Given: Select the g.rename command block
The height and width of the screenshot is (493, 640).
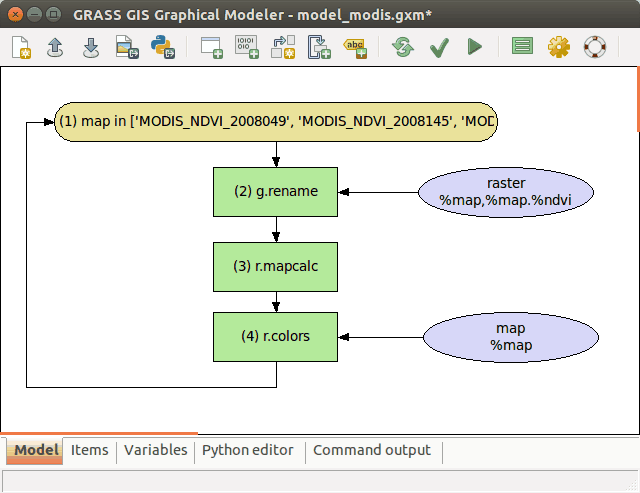Looking at the screenshot, I should pyautogui.click(x=276, y=192).
